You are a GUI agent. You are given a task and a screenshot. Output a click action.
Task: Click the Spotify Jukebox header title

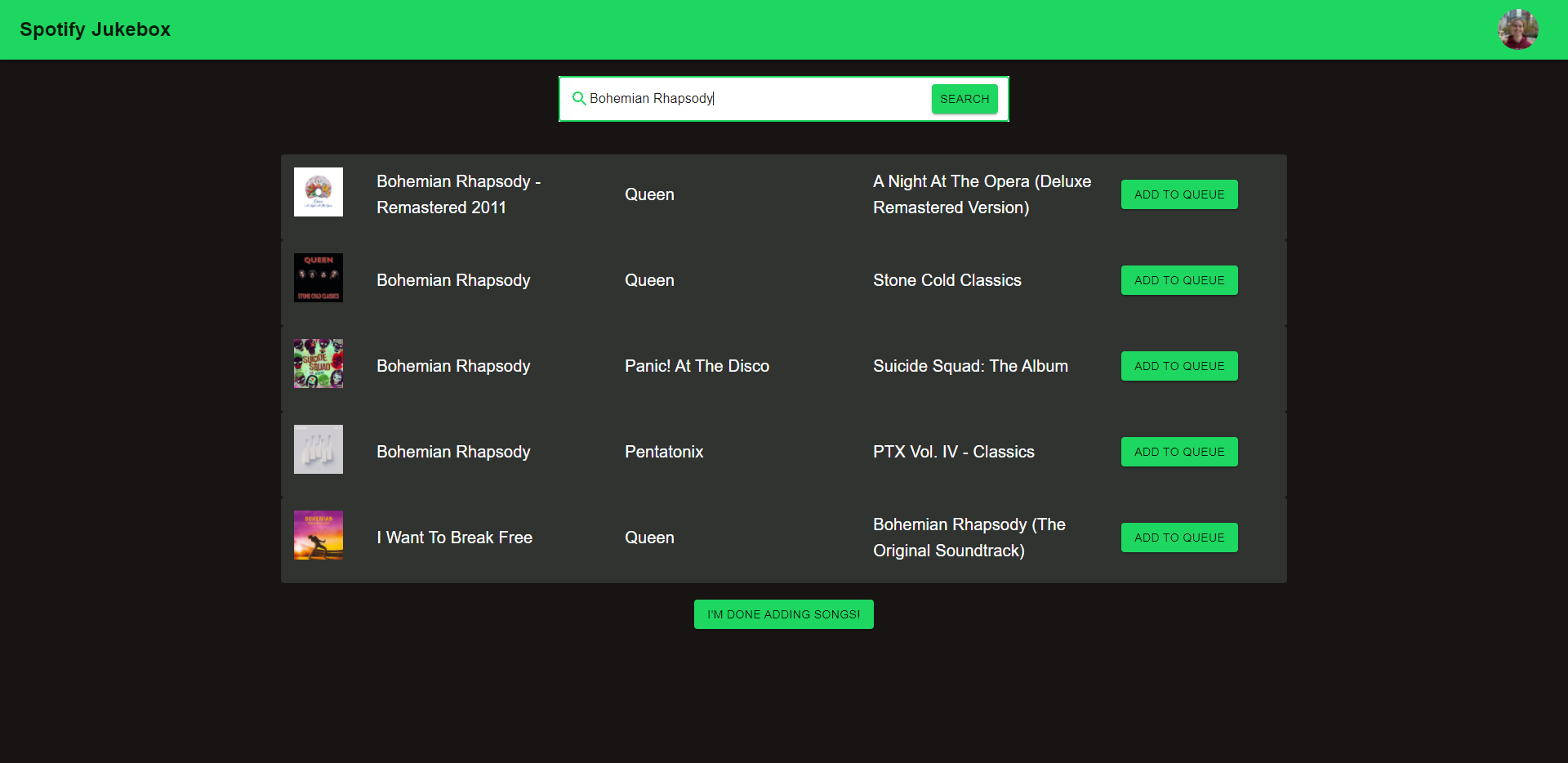[x=95, y=29]
